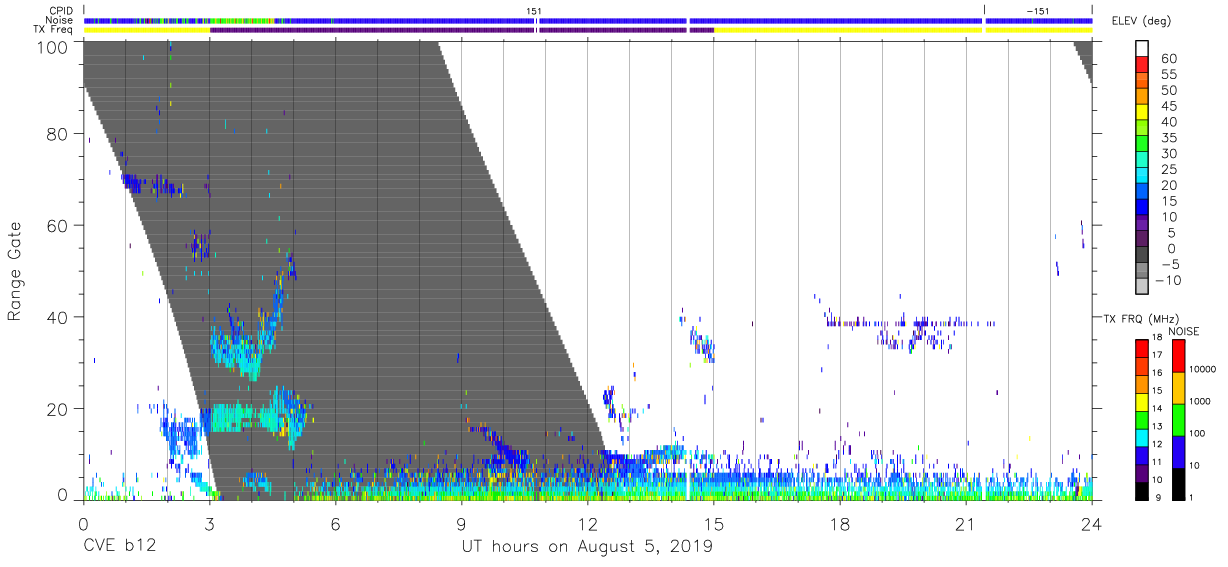Click the yellow 1000–10000 segment of NOISE colorbar

click(1179, 387)
